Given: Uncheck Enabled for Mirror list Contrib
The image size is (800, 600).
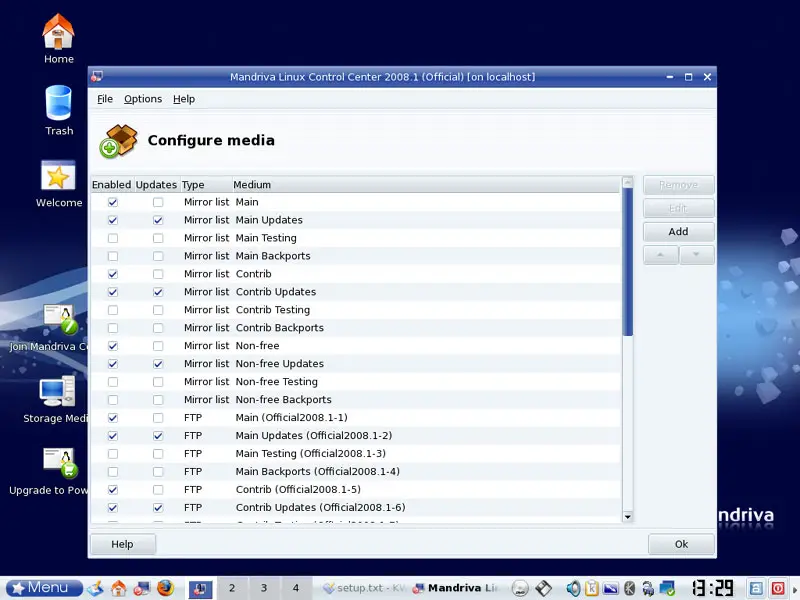Looking at the screenshot, I should [113, 274].
